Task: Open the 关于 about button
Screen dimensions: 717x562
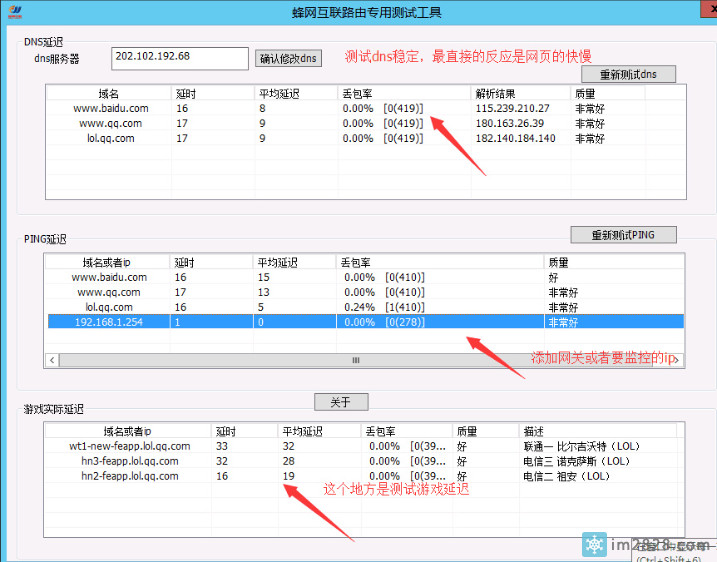Action: [341, 402]
